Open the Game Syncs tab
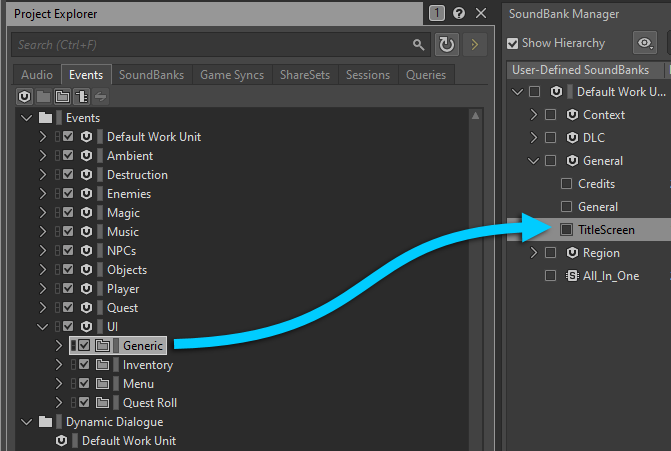This screenshot has height=451, width=671. [x=232, y=75]
